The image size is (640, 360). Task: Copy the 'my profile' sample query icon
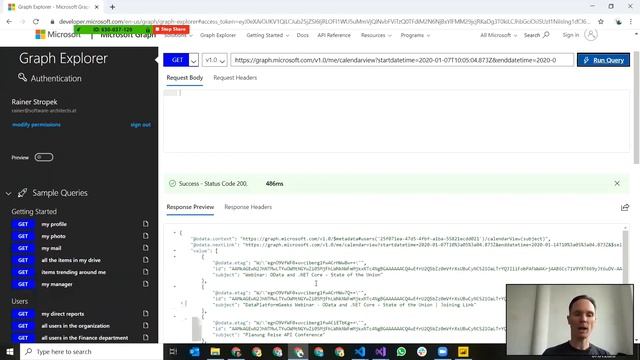146,224
